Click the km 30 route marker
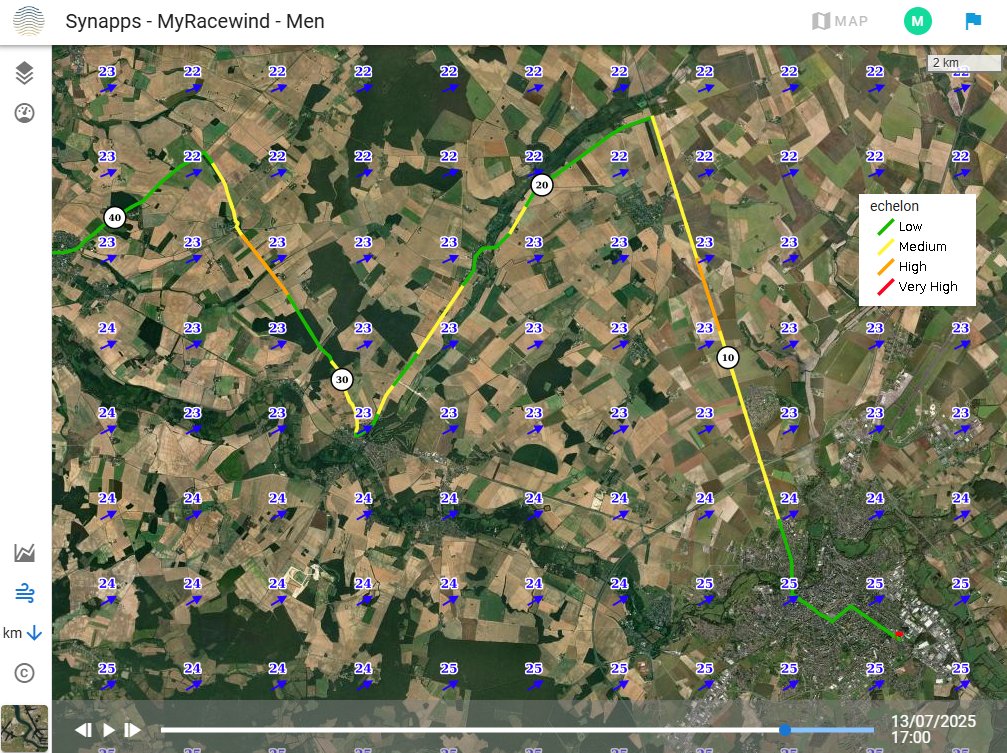1007x753 pixels. tap(342, 380)
